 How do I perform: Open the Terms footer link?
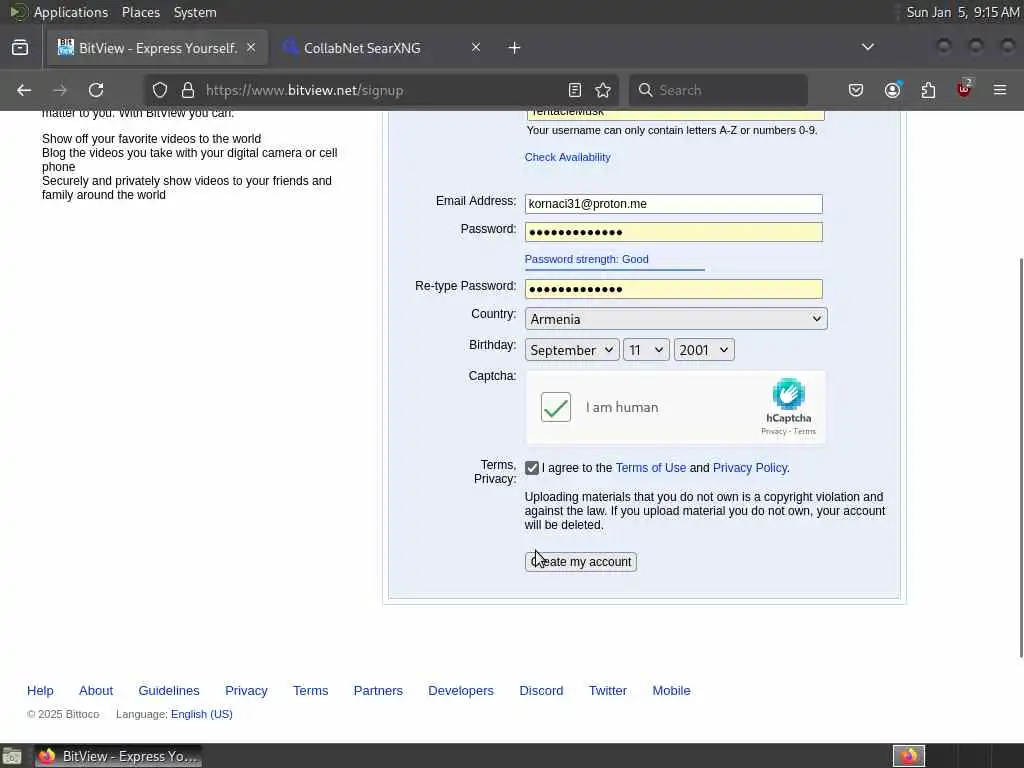pos(310,690)
